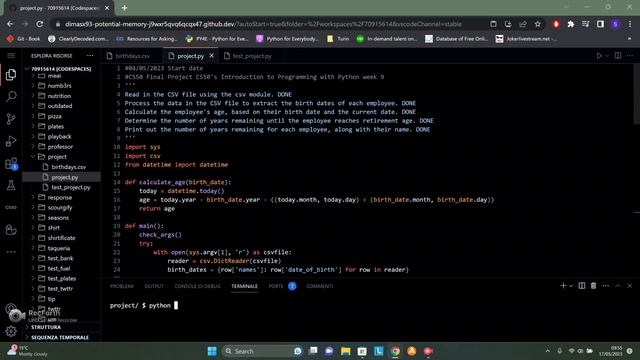The width and height of the screenshot is (640, 360).
Task: Split the editor to the right
Action: 618,56
